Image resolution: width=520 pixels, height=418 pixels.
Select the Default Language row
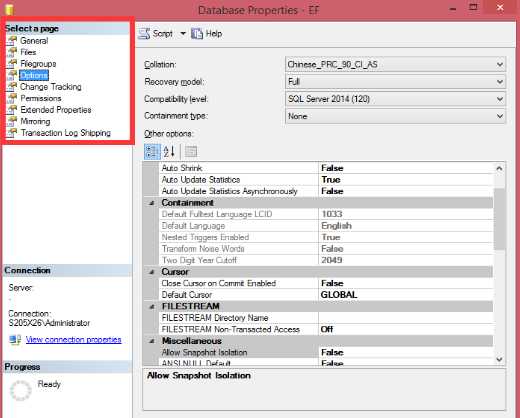[x=326, y=226]
